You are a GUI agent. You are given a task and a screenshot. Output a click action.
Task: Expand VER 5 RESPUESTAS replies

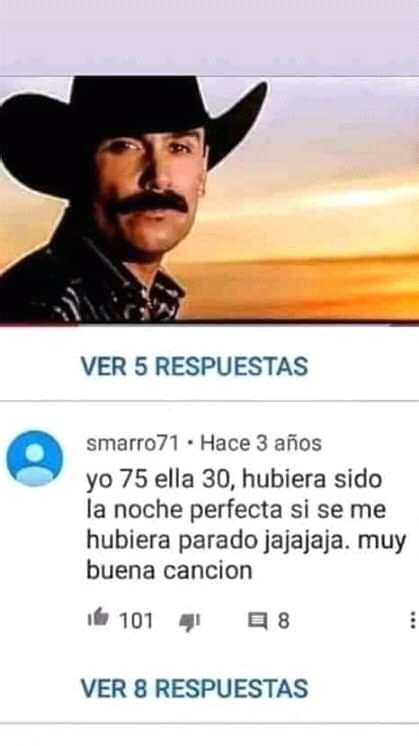click(195, 366)
